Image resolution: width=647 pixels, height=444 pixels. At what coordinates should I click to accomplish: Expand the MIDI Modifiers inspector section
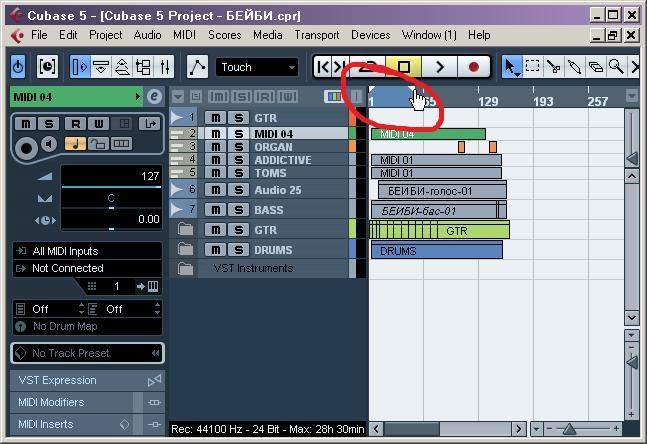point(87,402)
